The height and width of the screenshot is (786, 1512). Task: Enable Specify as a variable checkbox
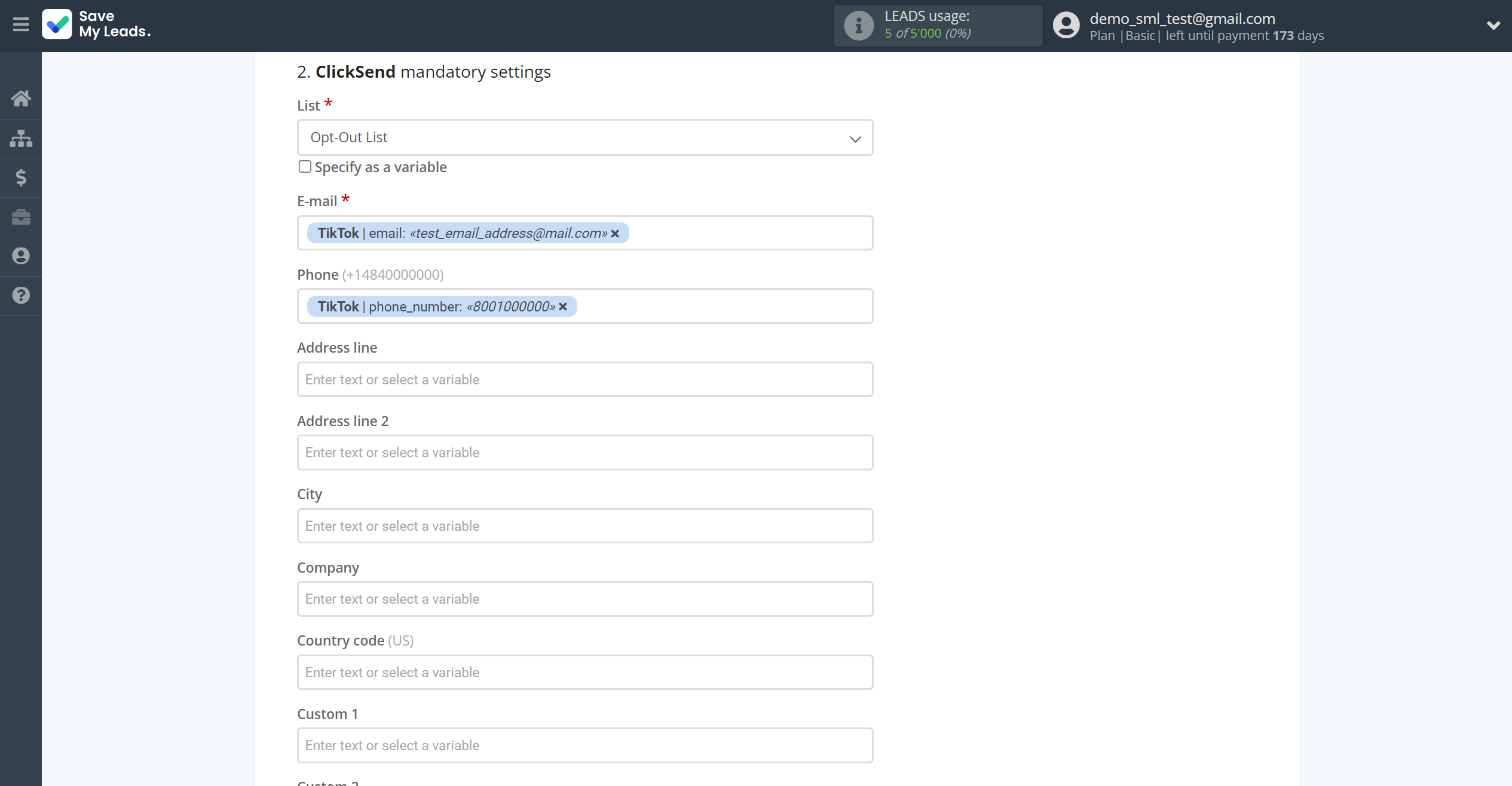(x=305, y=167)
